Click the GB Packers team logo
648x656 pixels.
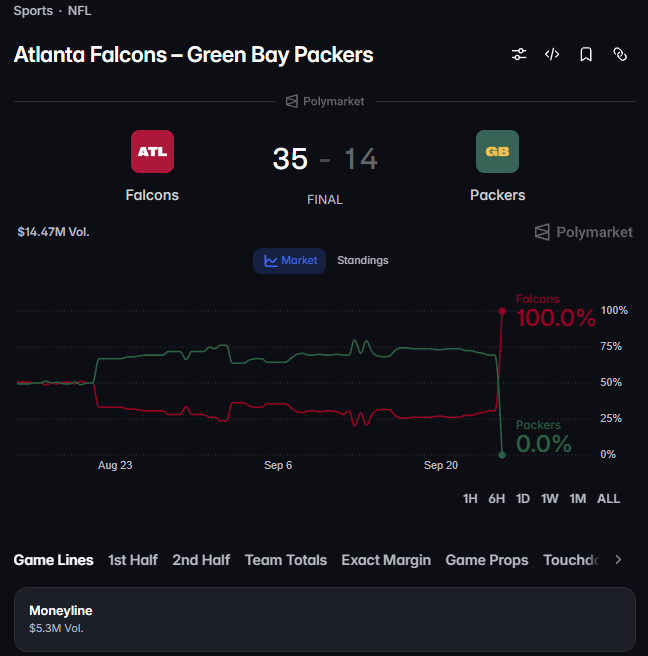tap(497, 151)
